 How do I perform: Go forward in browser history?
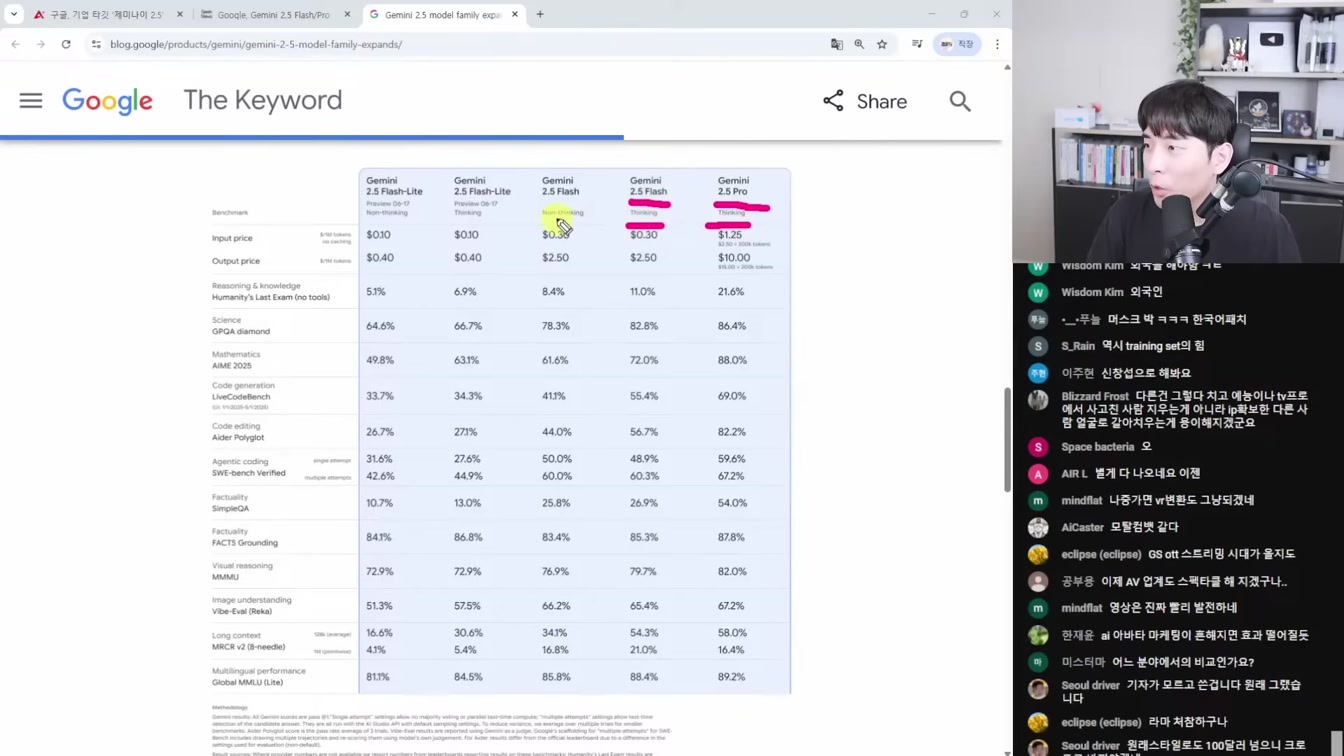tap(40, 44)
